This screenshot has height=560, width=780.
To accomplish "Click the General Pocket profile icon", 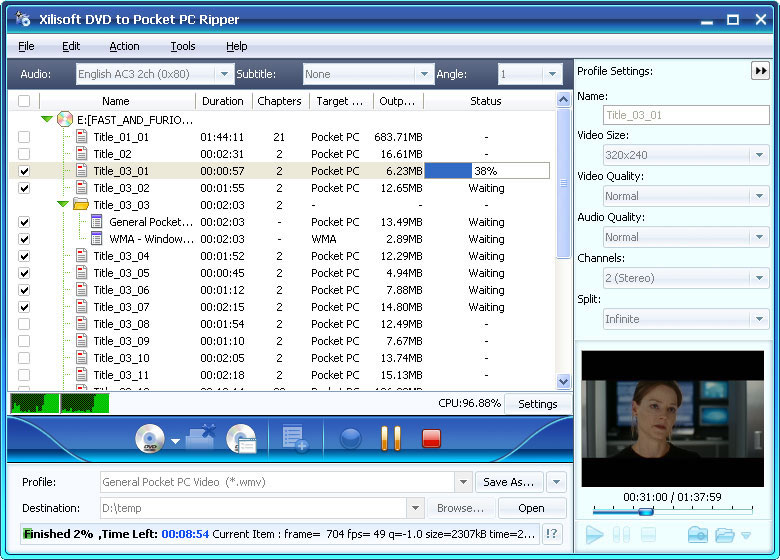I will [x=97, y=222].
